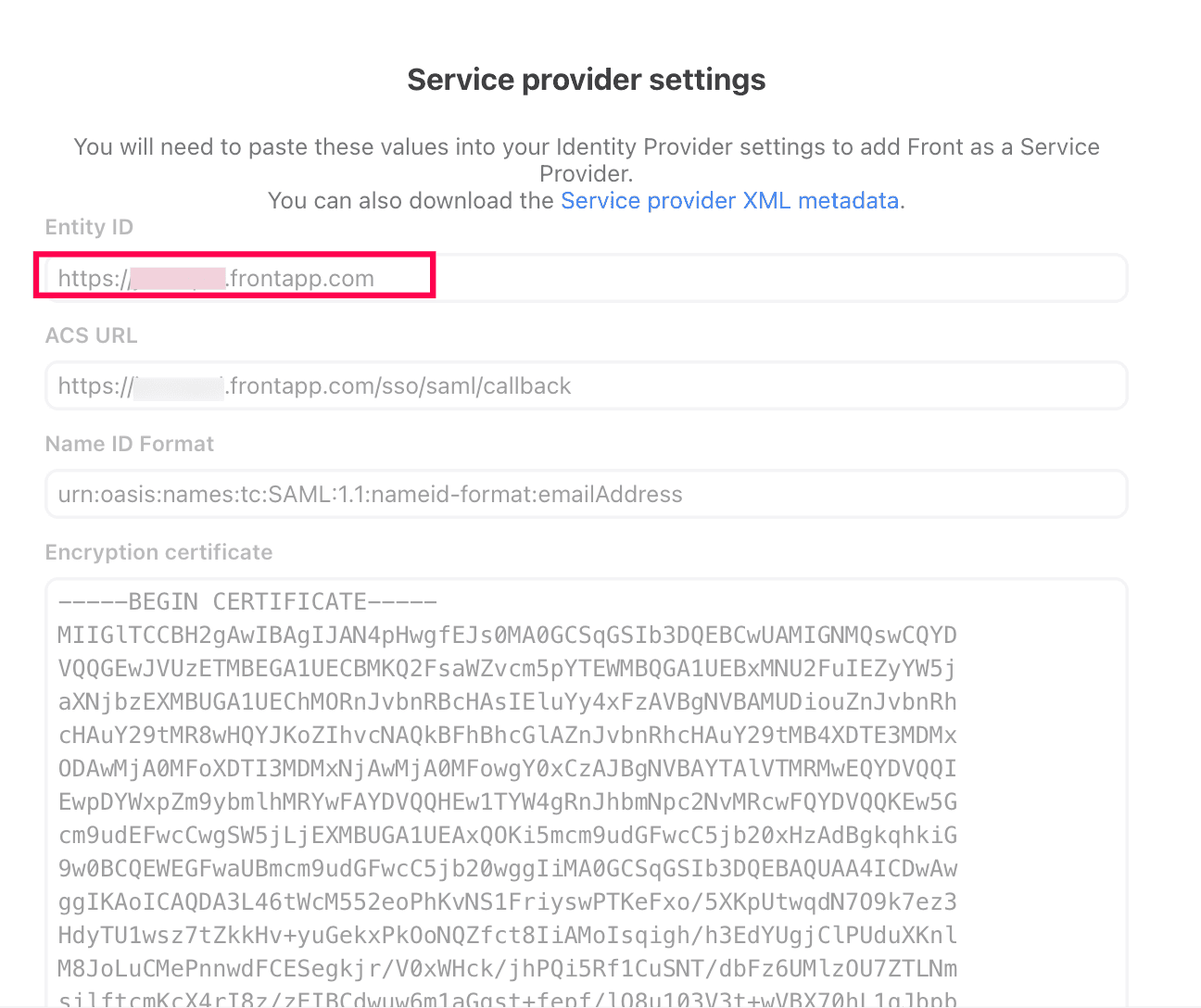Click the Name ID Format label

129,444
